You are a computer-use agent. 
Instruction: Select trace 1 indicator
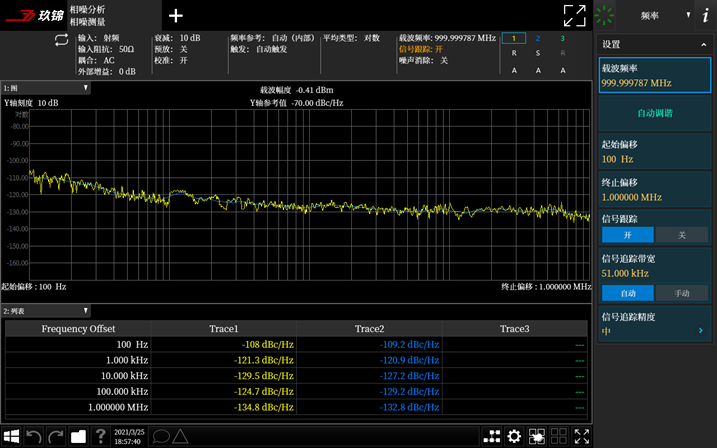[x=514, y=38]
